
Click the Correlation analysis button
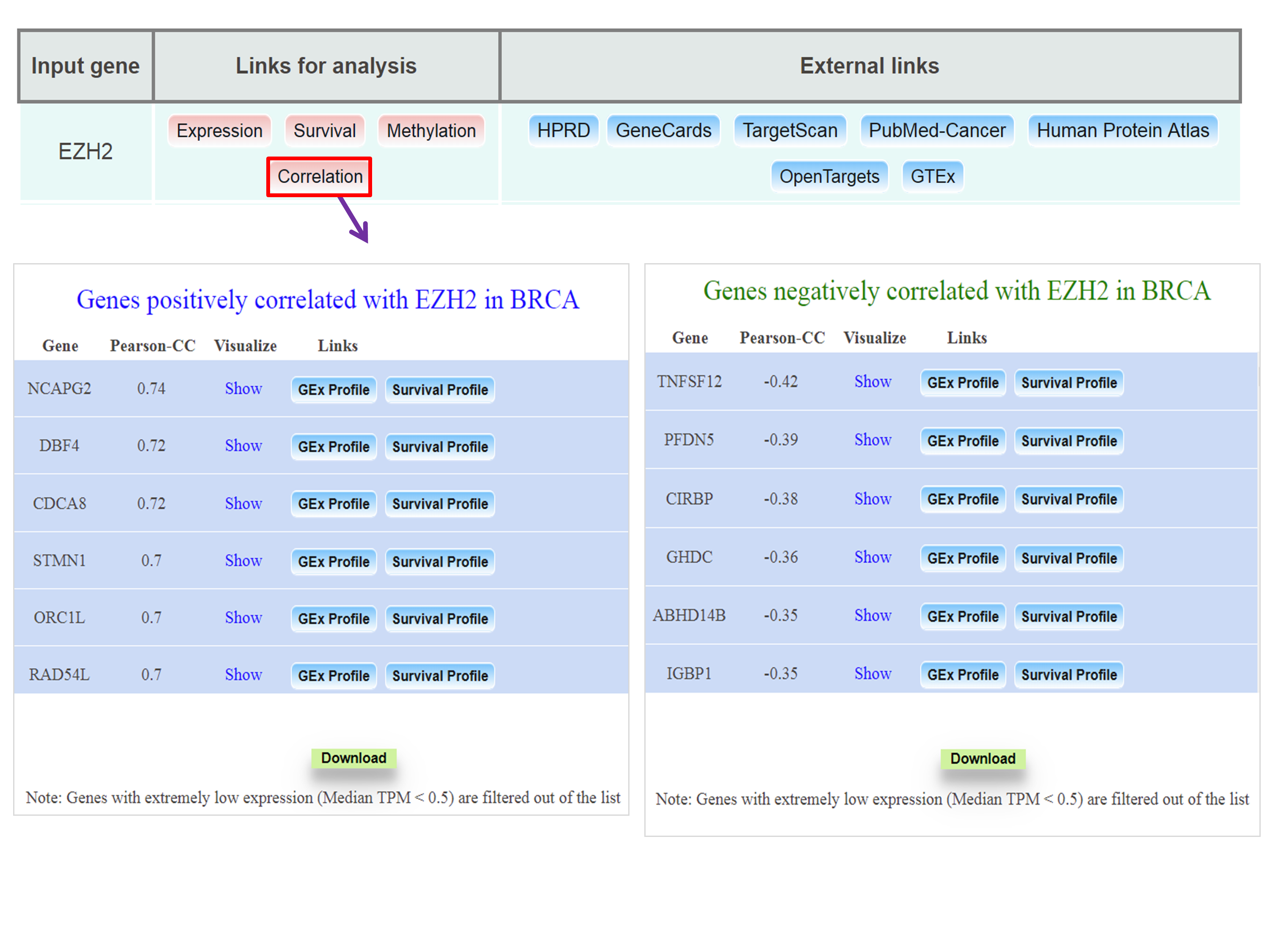tap(319, 176)
